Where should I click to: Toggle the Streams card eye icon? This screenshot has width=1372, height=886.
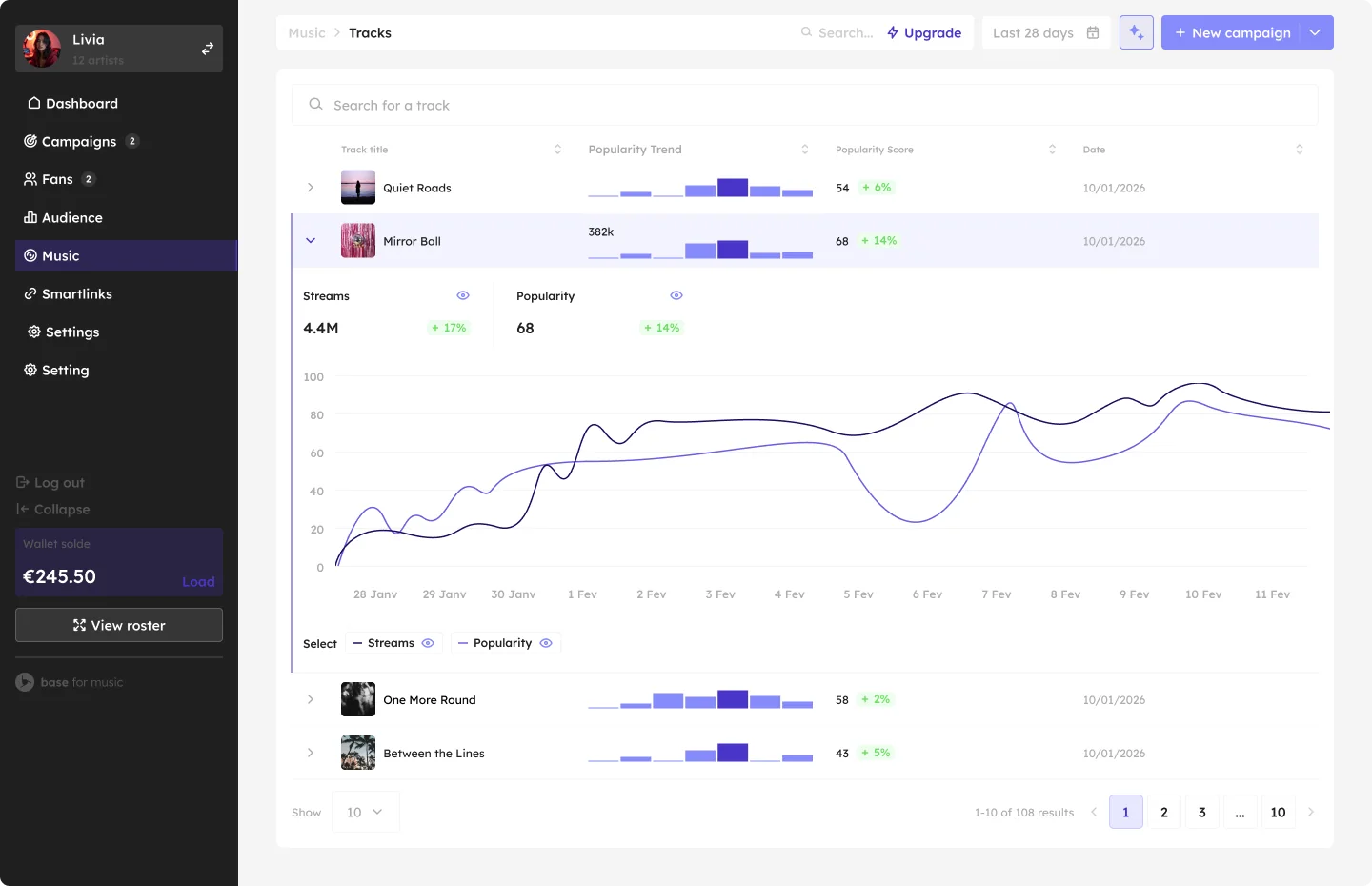(x=463, y=295)
